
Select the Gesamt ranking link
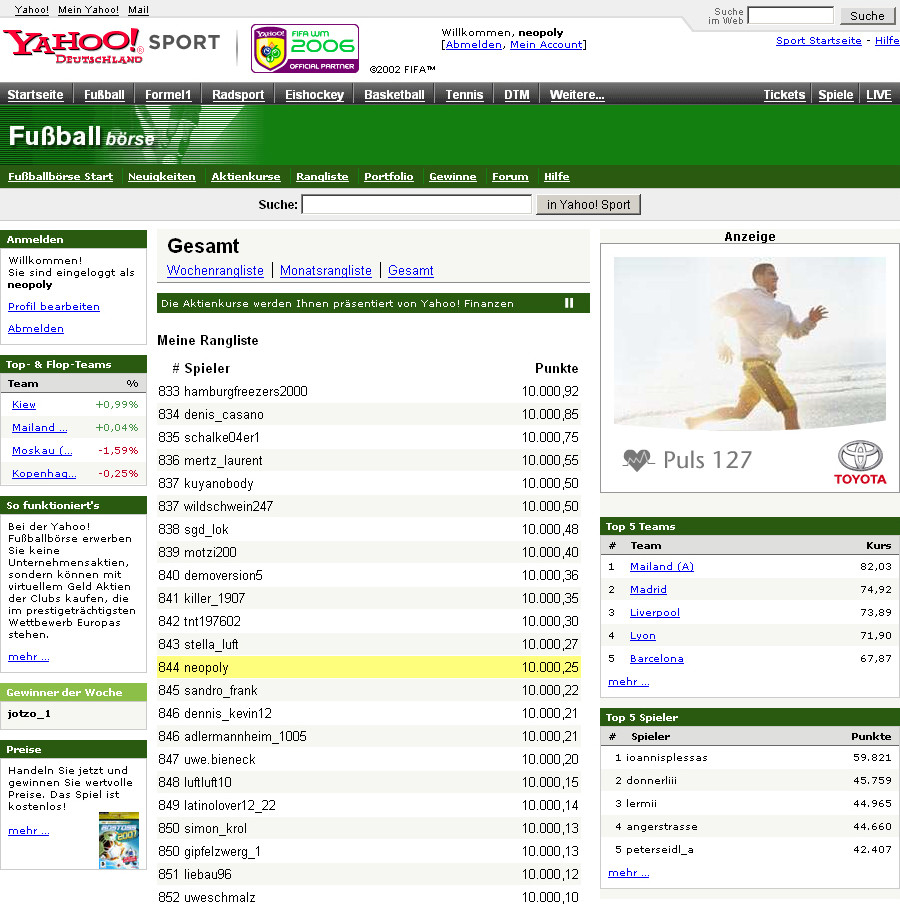point(410,271)
